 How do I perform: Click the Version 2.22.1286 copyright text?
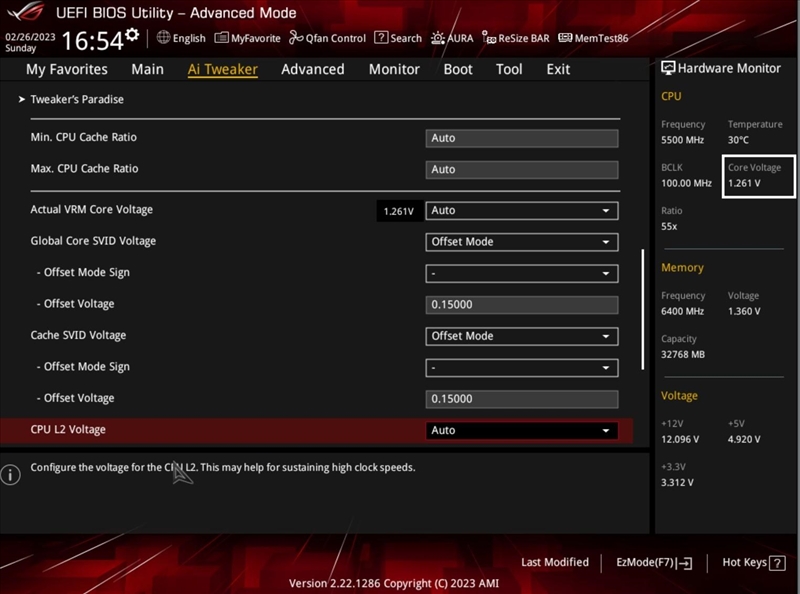pyautogui.click(x=394, y=583)
